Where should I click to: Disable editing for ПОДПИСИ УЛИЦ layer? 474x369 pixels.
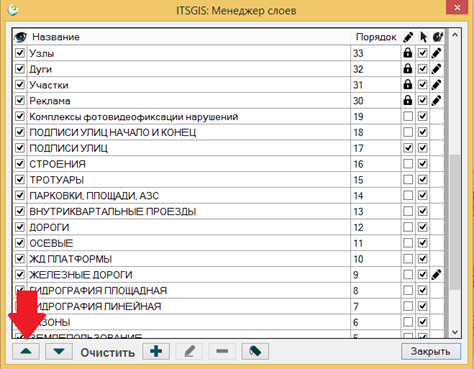point(408,148)
